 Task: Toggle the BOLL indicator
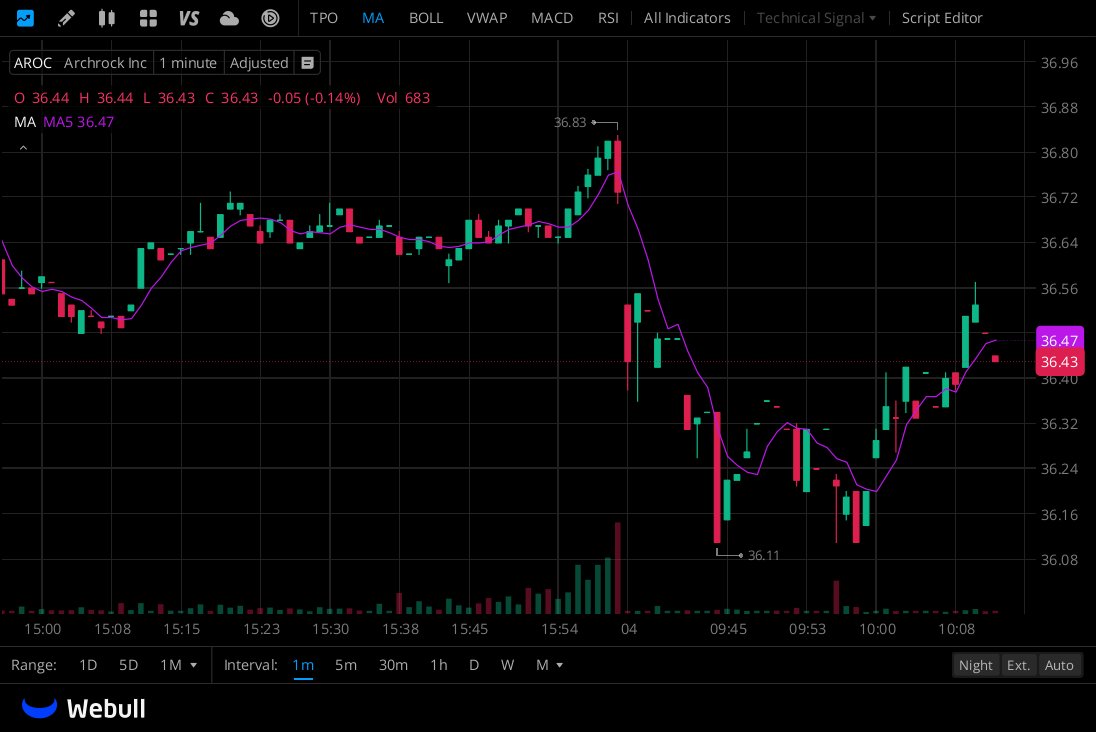[426, 17]
